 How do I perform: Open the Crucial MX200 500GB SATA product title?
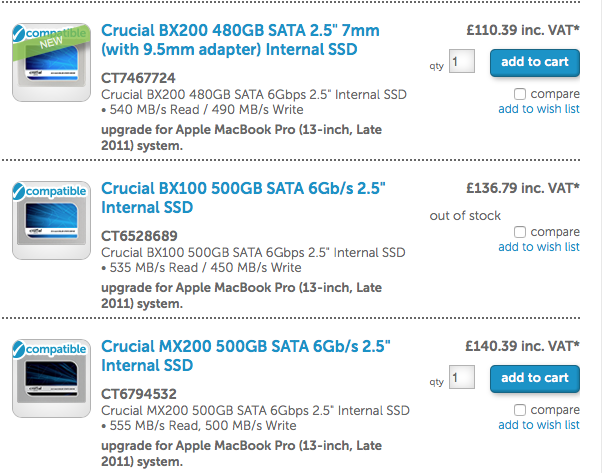coord(245,356)
